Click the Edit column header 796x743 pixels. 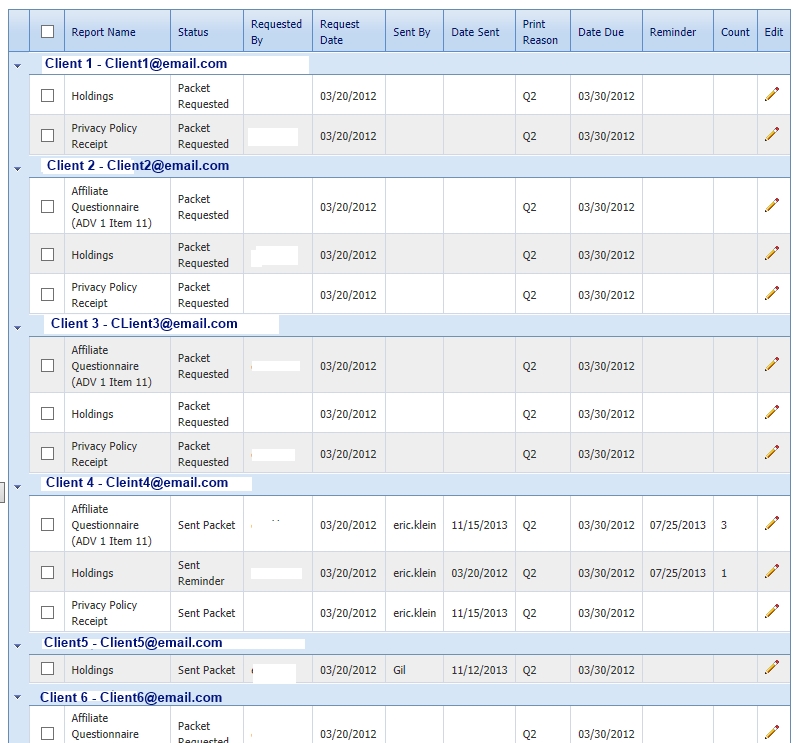[774, 32]
